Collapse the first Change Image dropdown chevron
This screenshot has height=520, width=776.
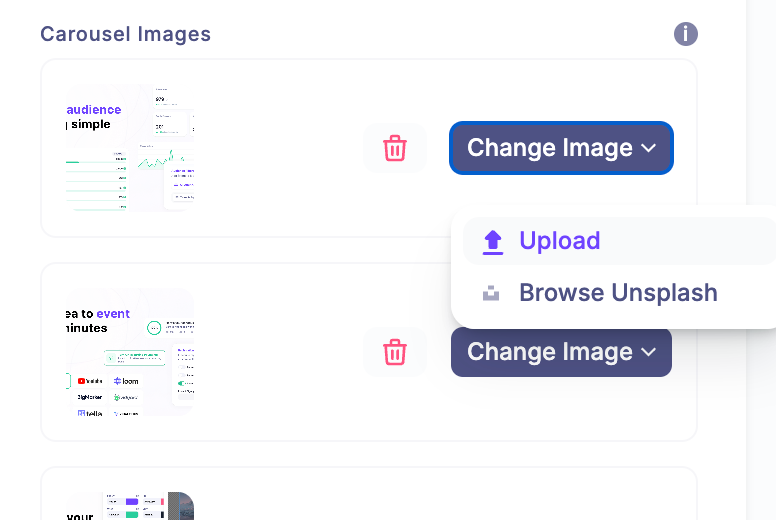(648, 148)
